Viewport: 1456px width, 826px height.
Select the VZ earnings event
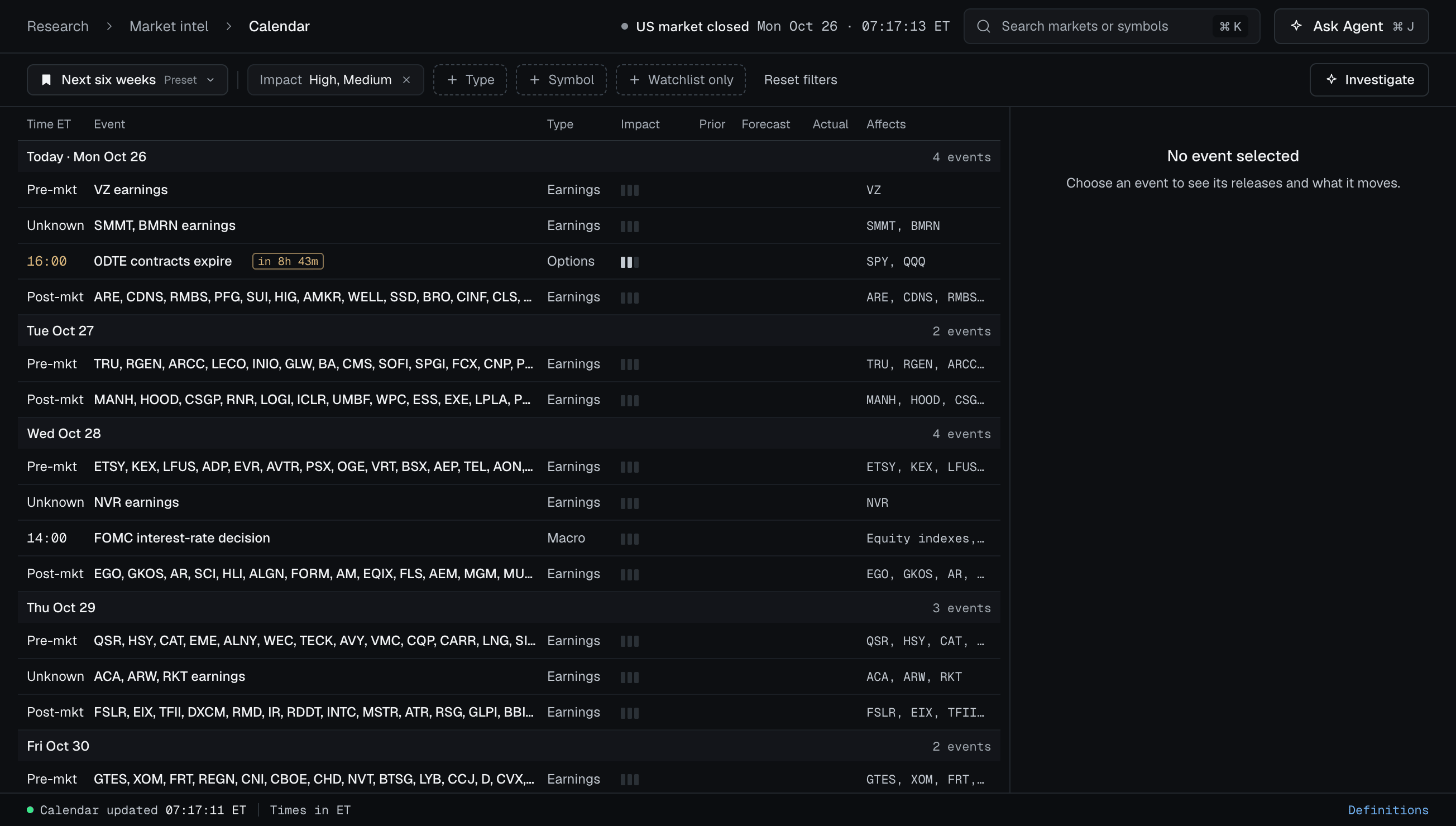(x=509, y=190)
